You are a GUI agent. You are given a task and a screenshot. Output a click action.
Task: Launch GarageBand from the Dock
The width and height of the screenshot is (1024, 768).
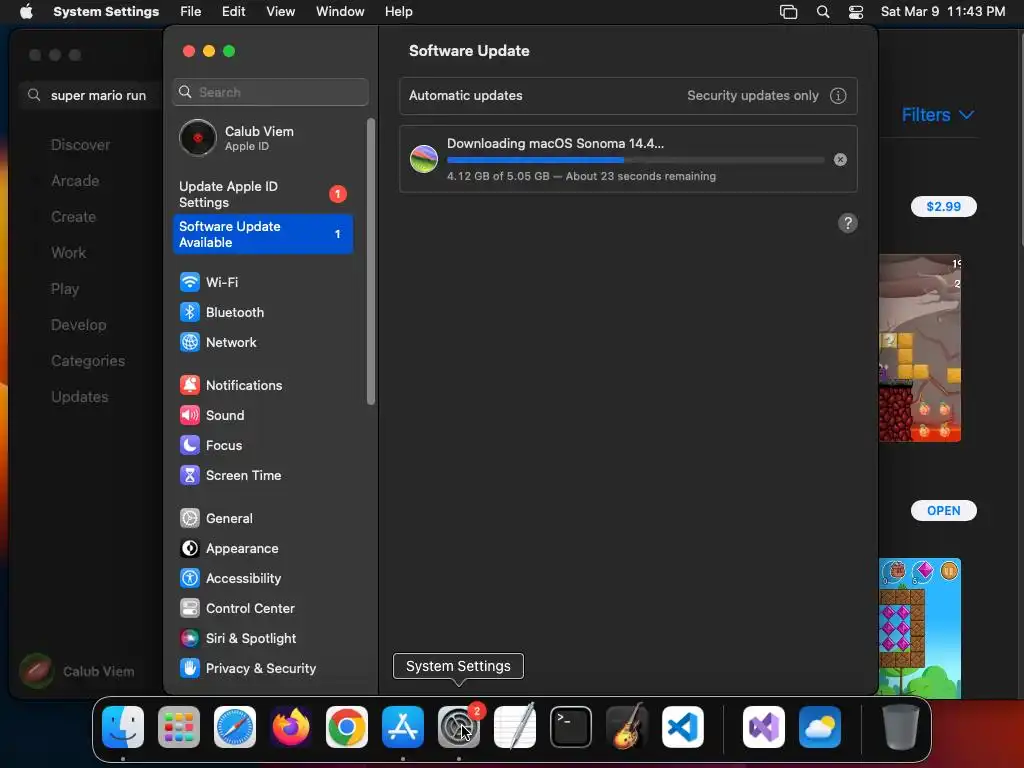(627, 727)
